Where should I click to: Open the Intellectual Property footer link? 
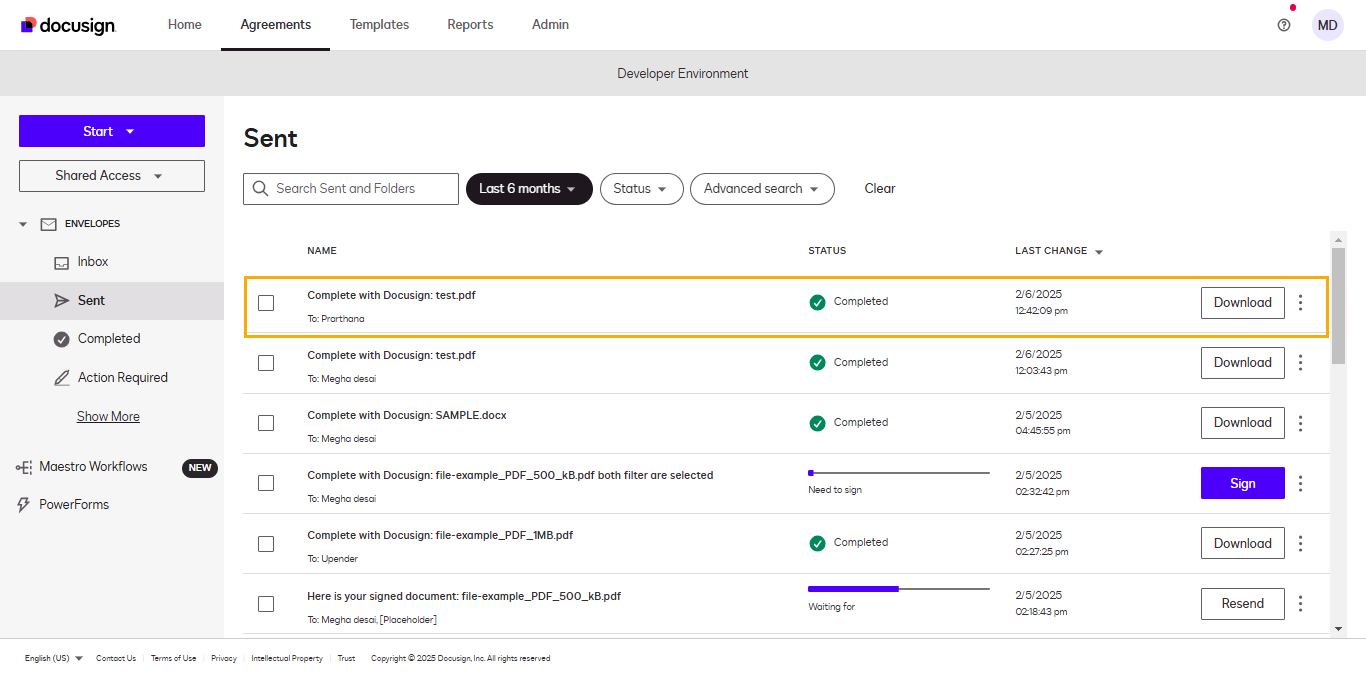click(287, 658)
